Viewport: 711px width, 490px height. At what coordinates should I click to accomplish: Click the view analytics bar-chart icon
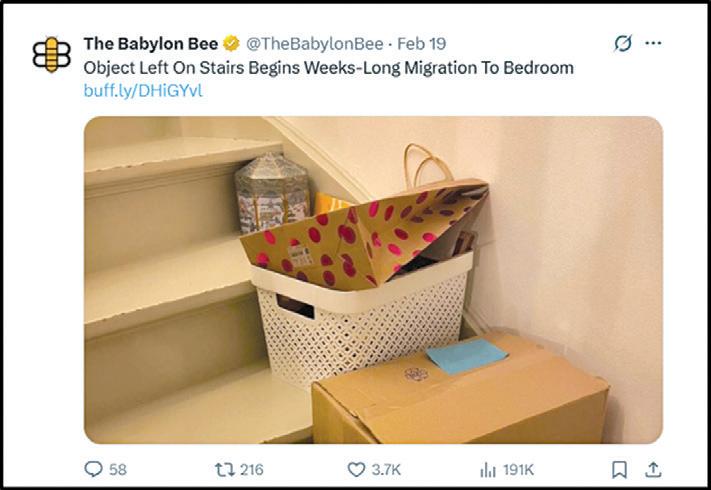(x=488, y=470)
